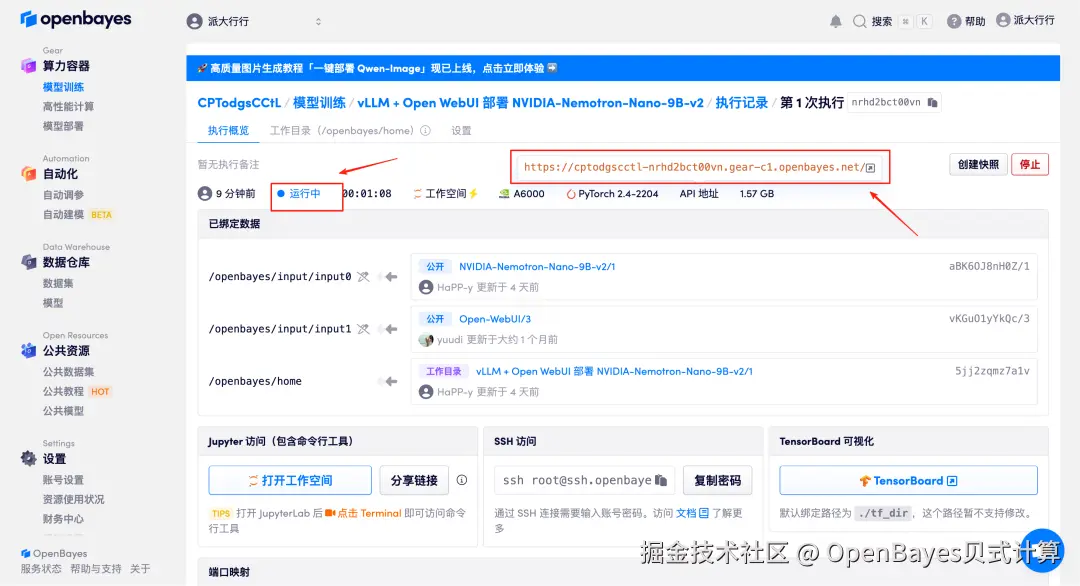Click the 数据仓库 Data Warehouse section icon
The height and width of the screenshot is (586, 1080).
pyautogui.click(x=28, y=262)
